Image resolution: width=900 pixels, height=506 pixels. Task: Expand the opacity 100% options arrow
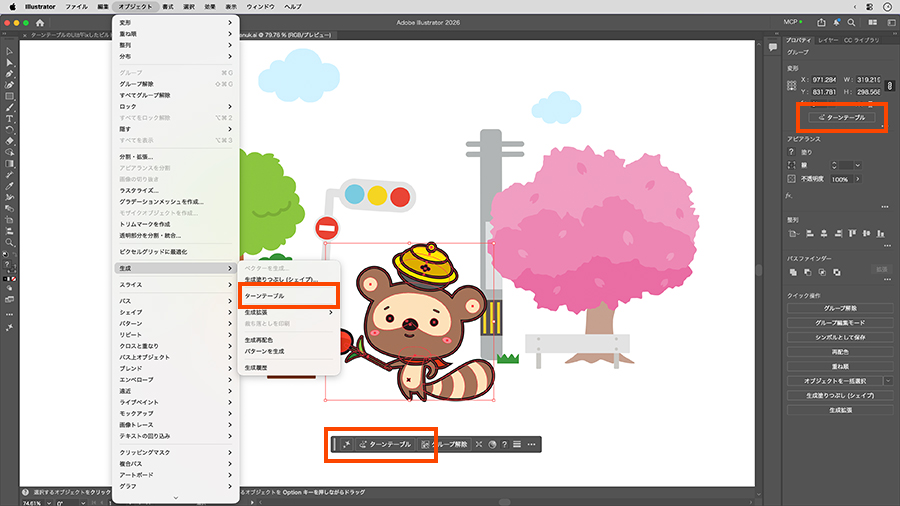pos(858,180)
